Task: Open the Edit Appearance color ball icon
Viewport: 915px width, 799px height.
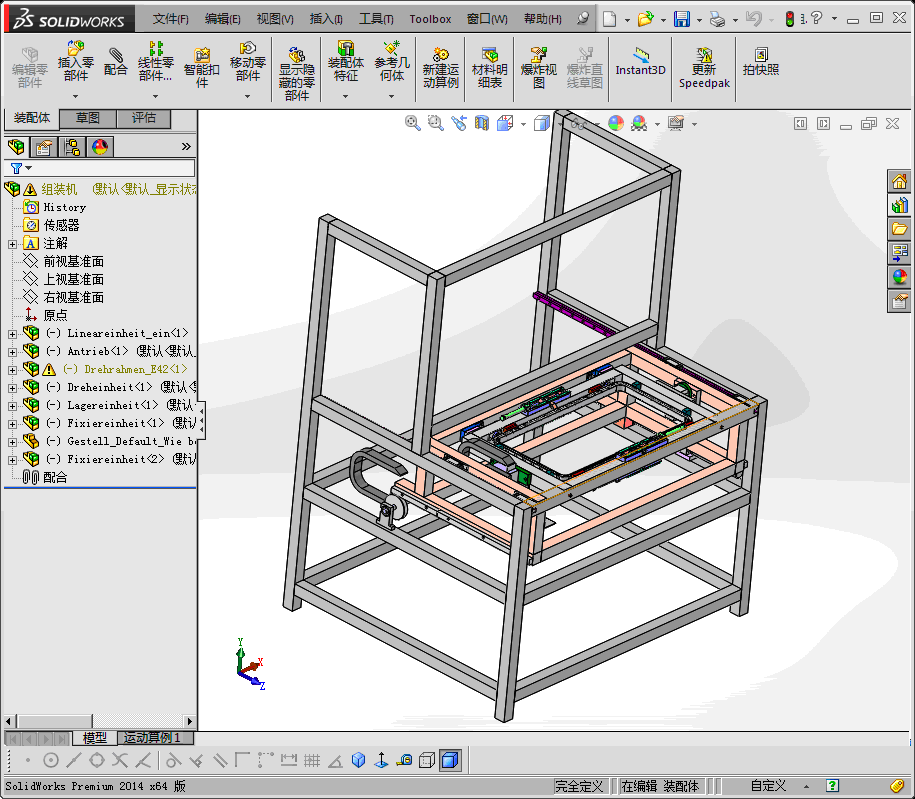Action: (x=616, y=123)
